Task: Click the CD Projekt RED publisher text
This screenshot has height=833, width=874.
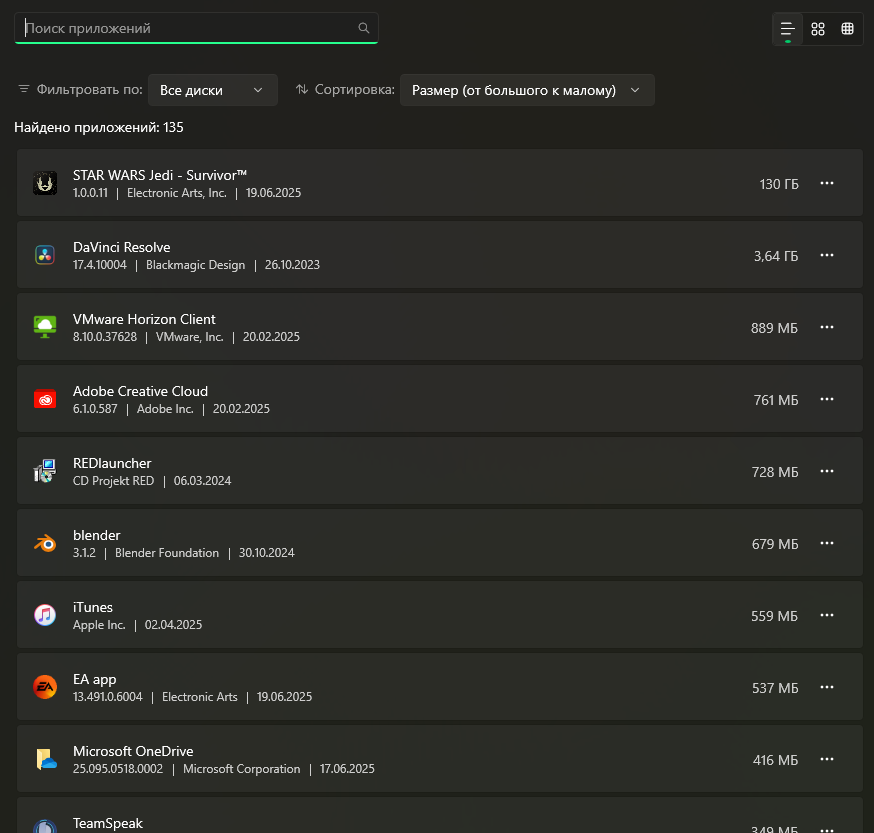Action: click(113, 481)
